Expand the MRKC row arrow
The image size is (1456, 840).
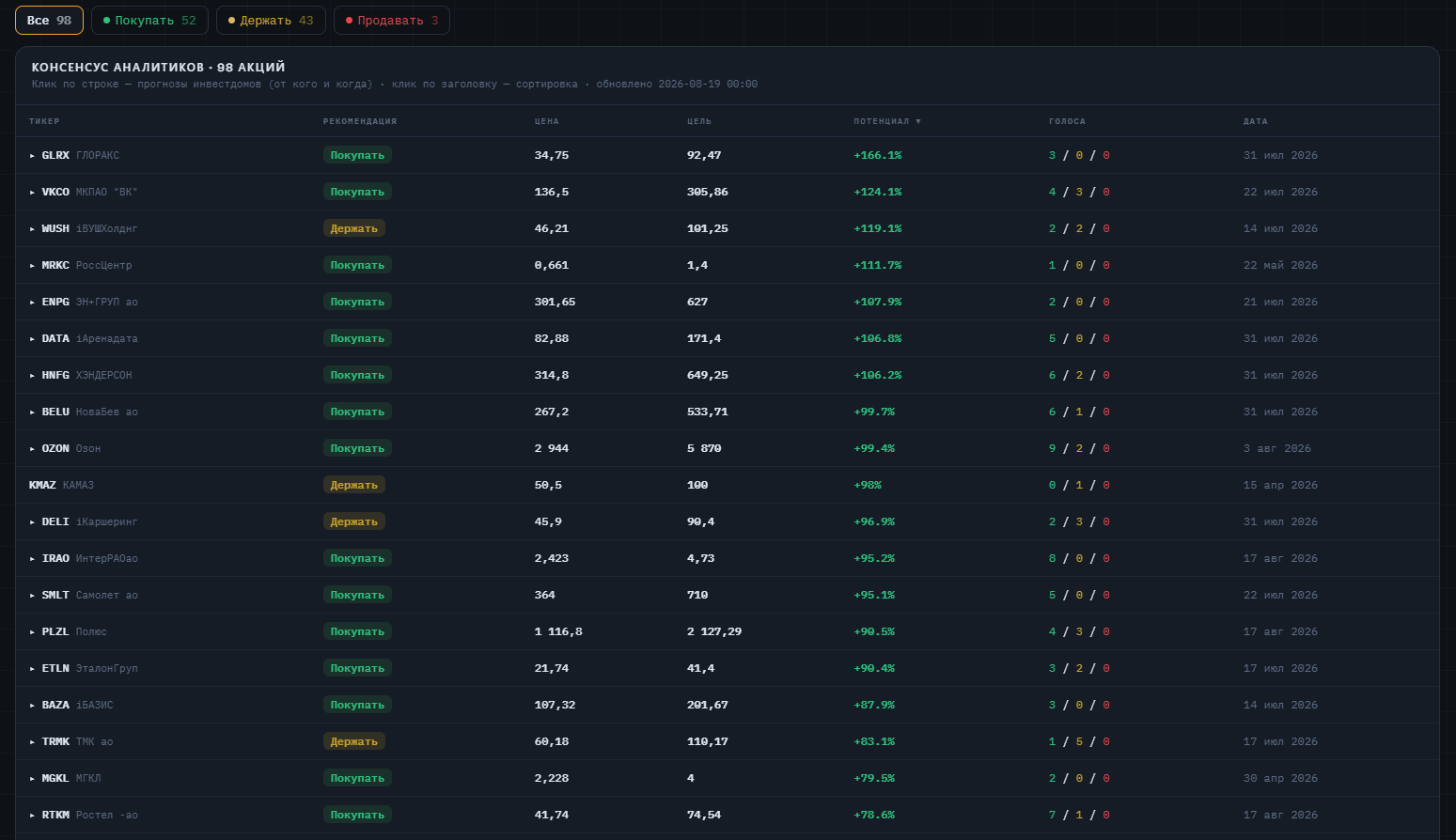click(x=32, y=266)
